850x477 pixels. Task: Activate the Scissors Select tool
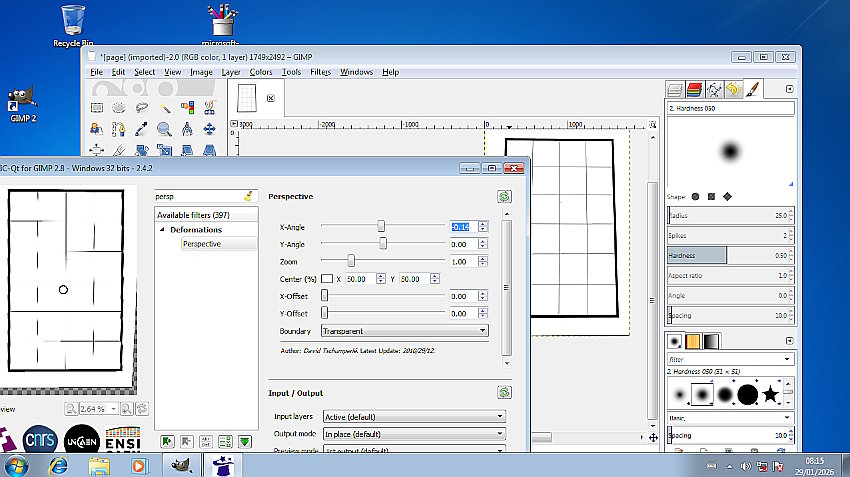point(210,107)
